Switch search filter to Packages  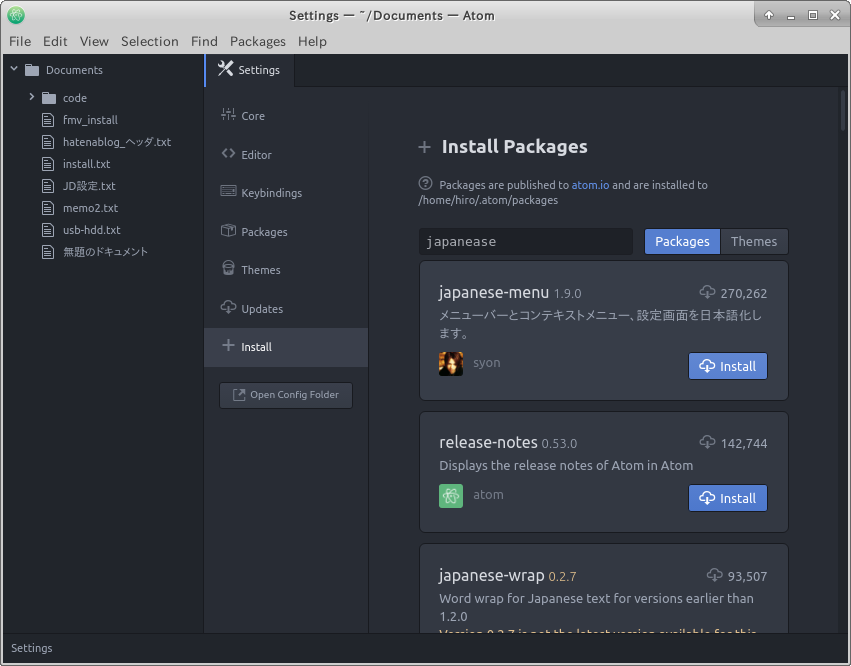(682, 242)
